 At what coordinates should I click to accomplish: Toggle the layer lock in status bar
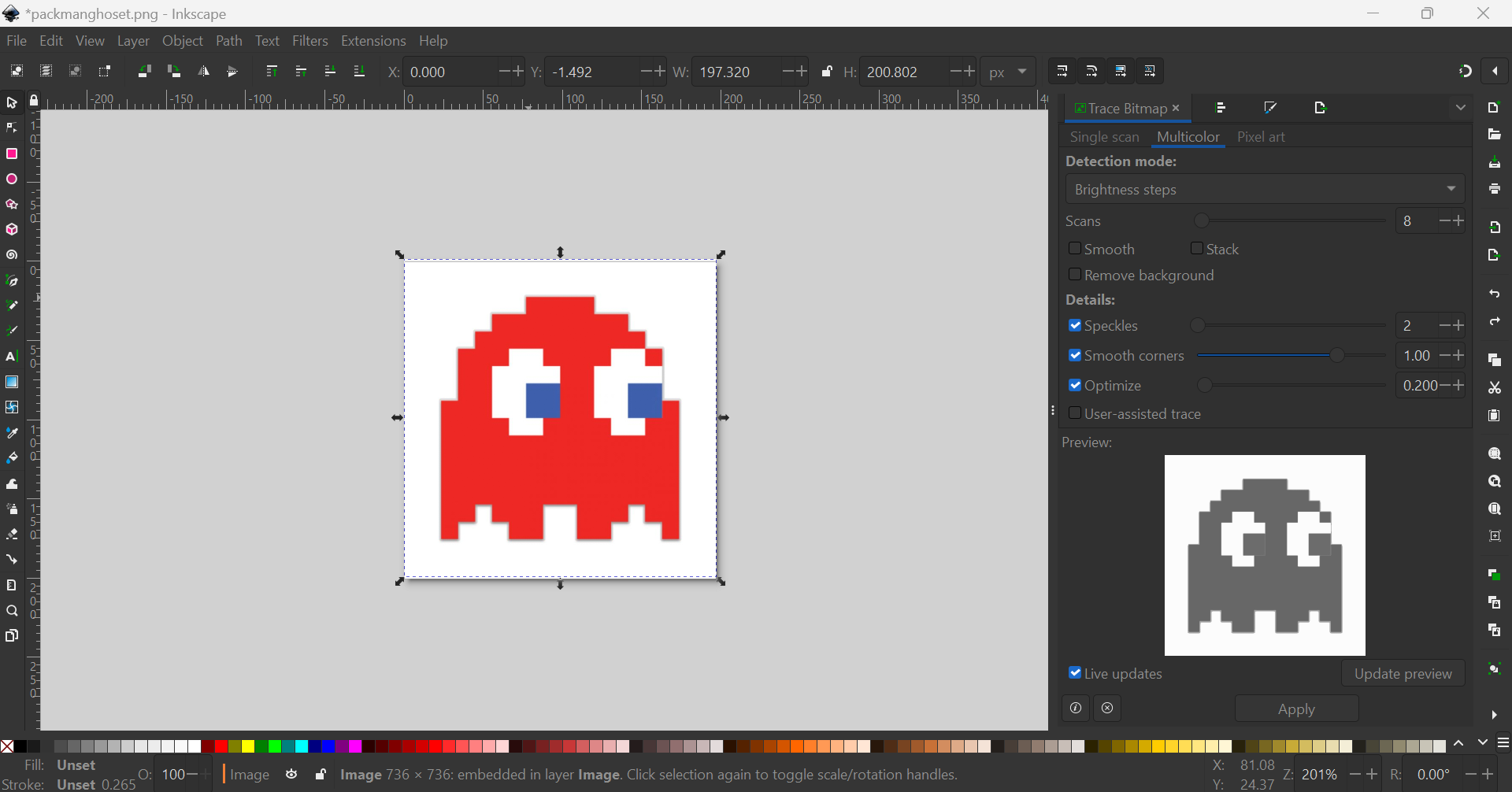point(321,775)
